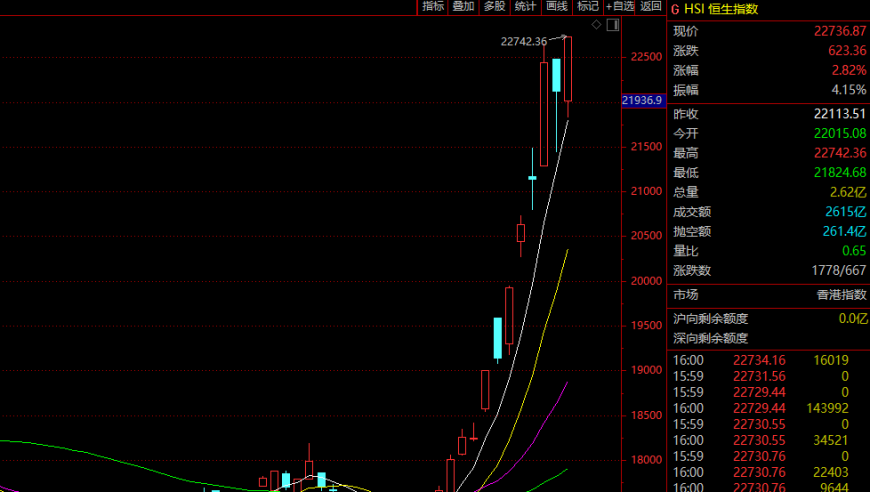The height and width of the screenshot is (492, 870).
Task: Click the diamond icon above the chart
Action: click(x=596, y=24)
